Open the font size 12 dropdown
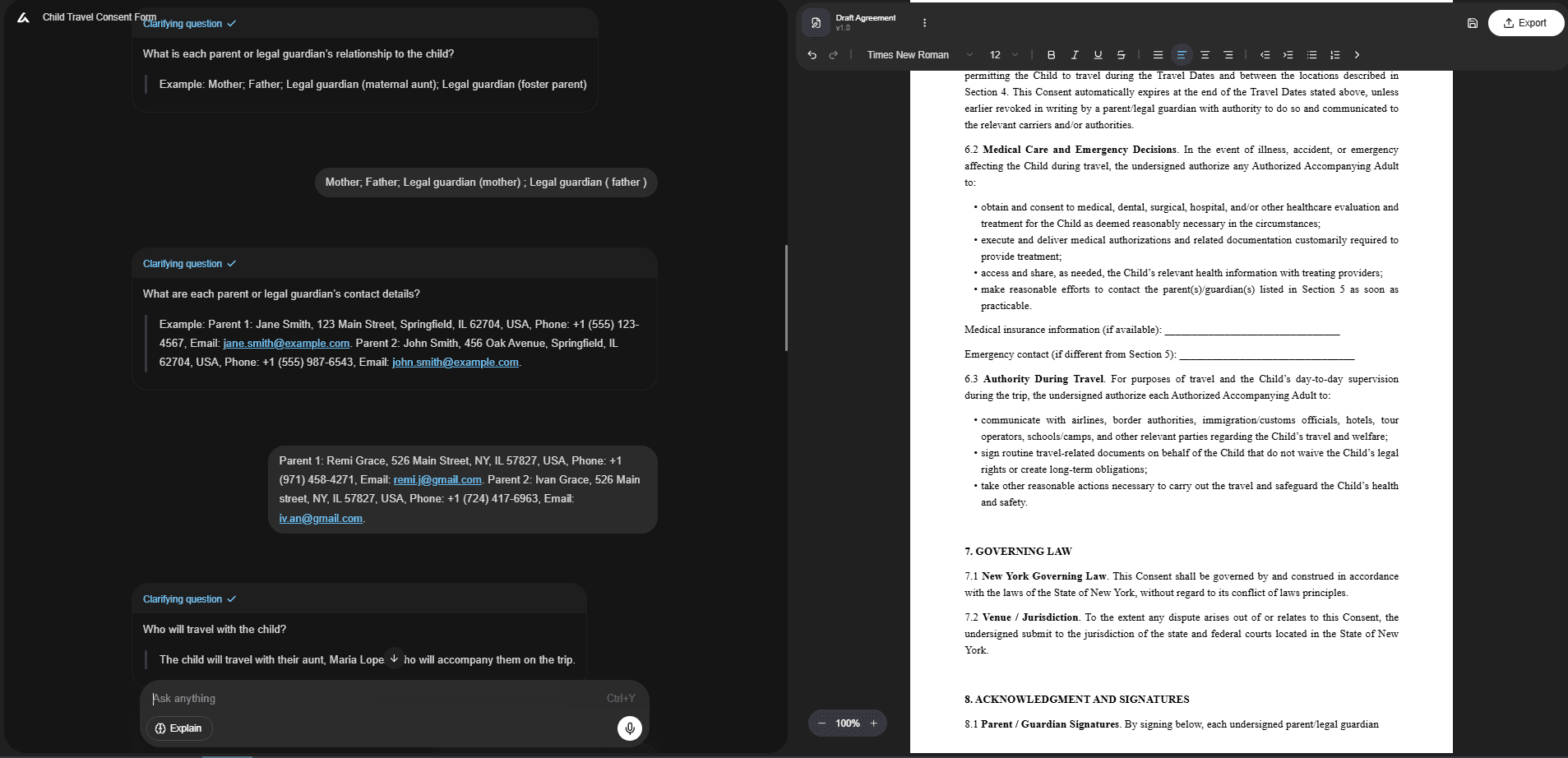Viewport: 1568px width, 758px height. [1003, 55]
